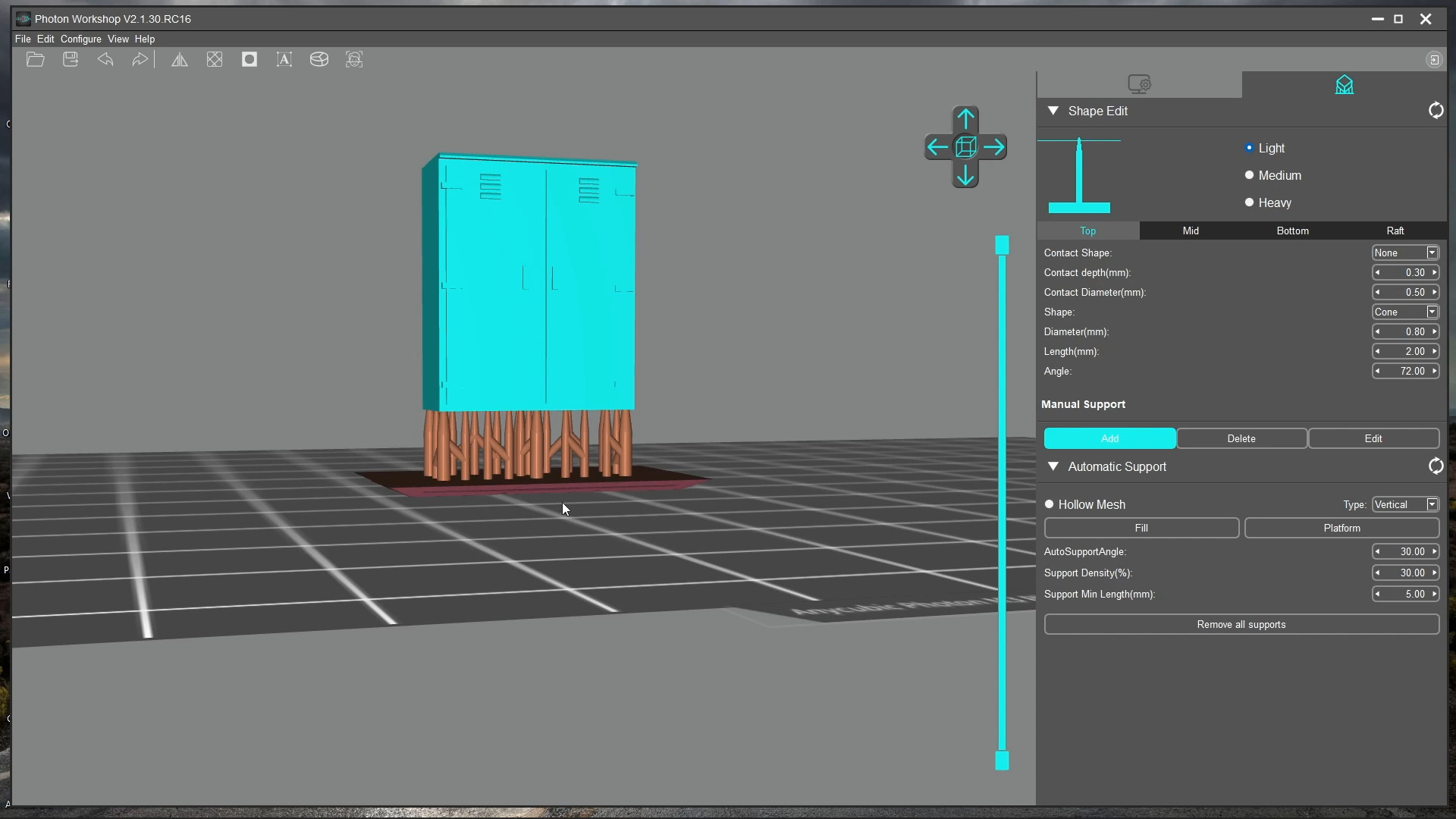Select the raft settings panel icon
Image resolution: width=1456 pixels, height=819 pixels.
pos(1395,231)
